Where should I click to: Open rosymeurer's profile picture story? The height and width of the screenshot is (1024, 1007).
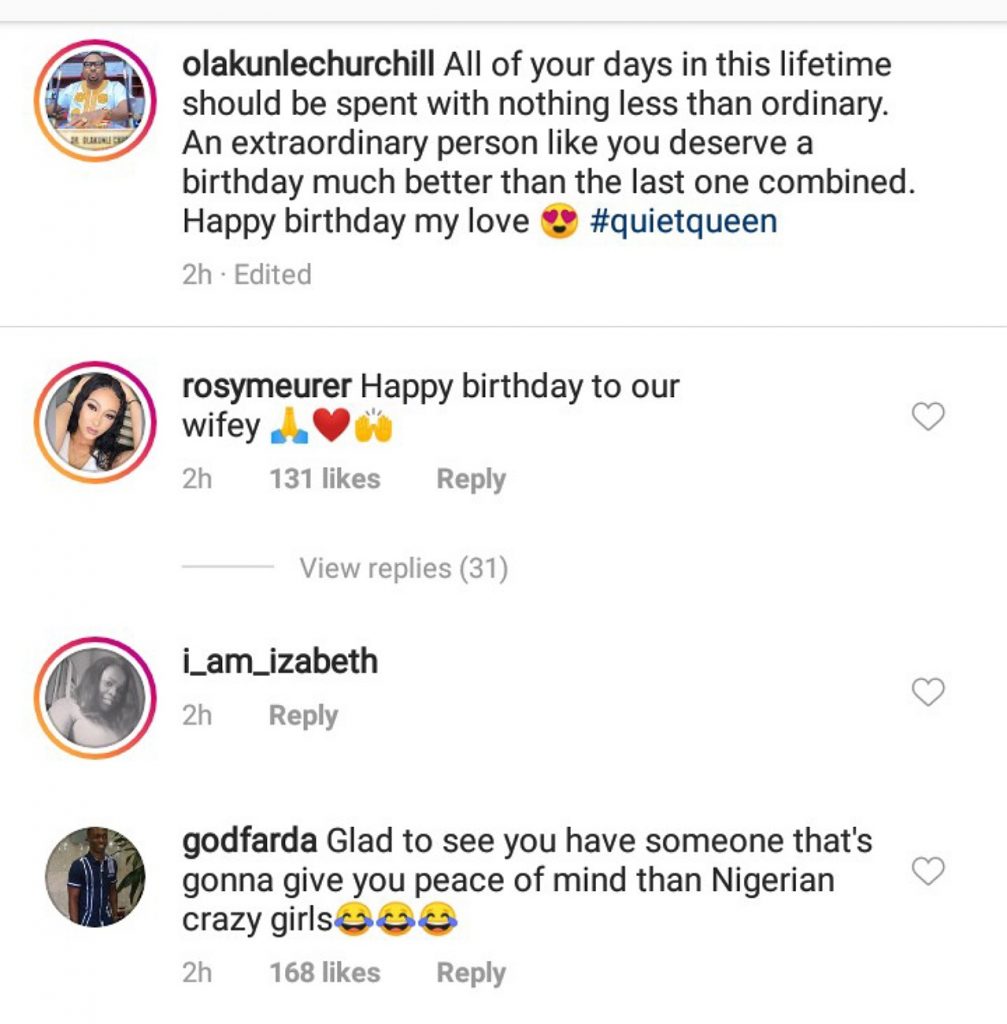[x=96, y=421]
